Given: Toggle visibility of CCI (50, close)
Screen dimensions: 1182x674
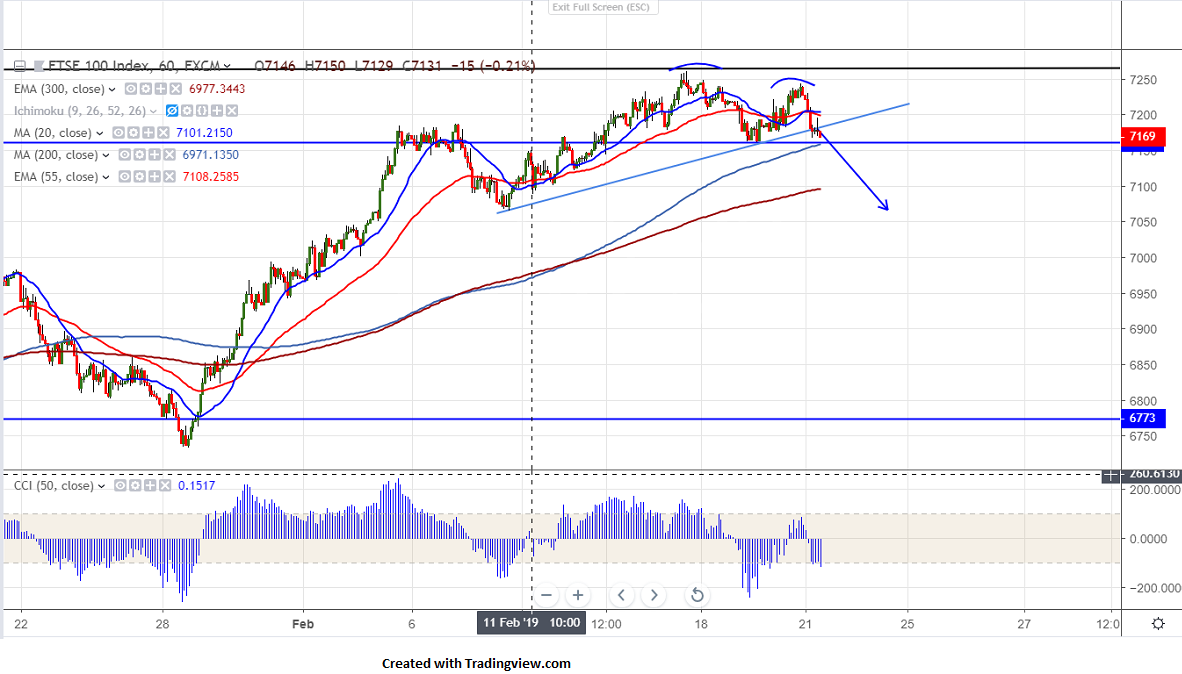Looking at the screenshot, I should pos(120,486).
